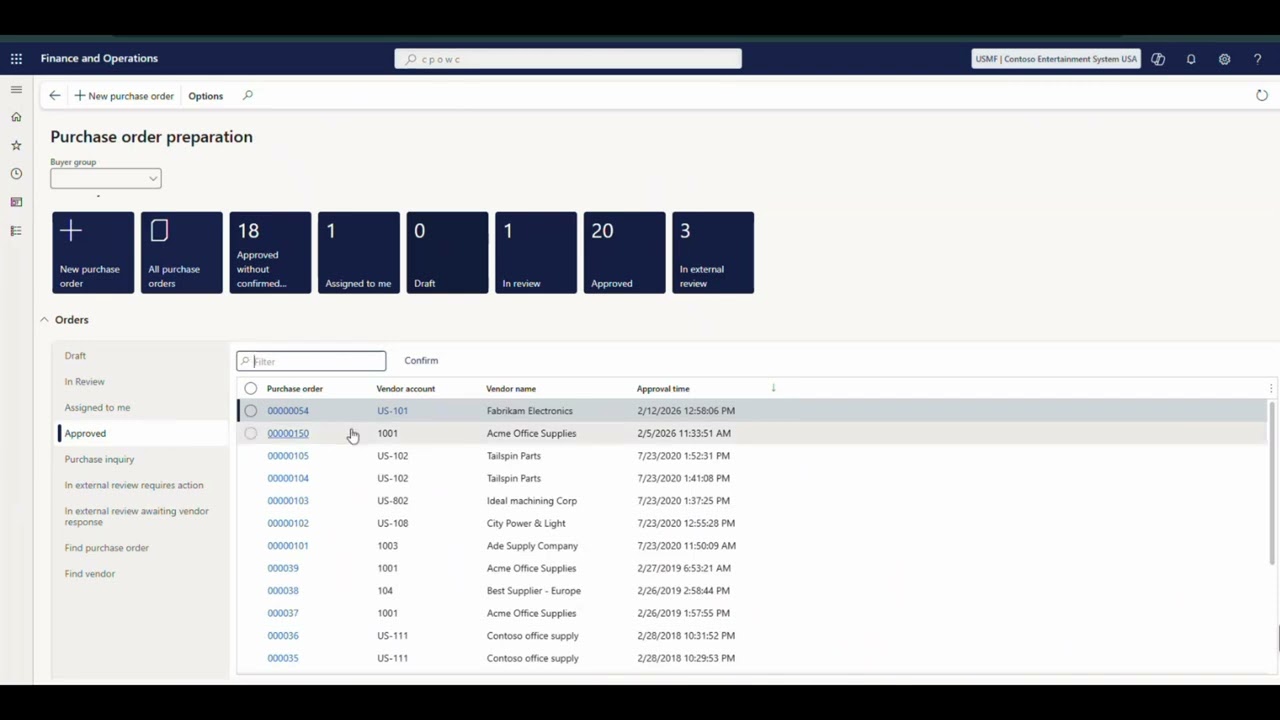Open Modules list icon in sidebar
This screenshot has height=720, width=1280.
[x=16, y=231]
